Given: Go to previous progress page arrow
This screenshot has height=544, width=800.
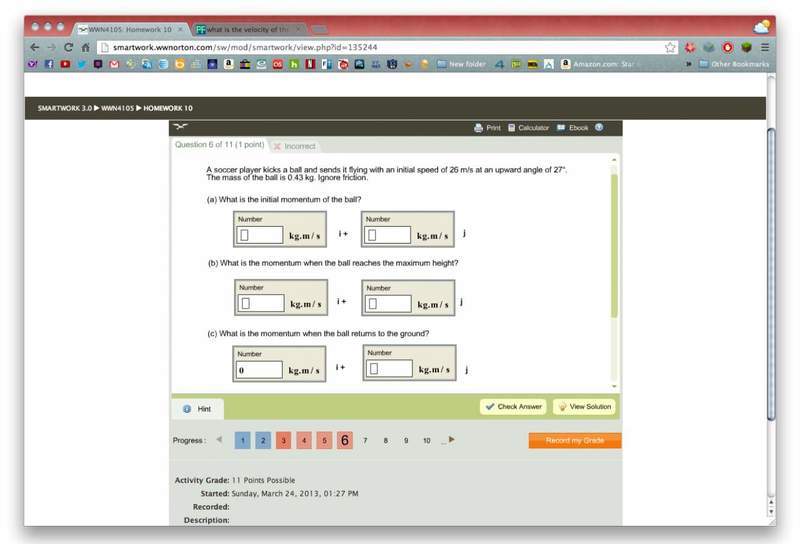Looking at the screenshot, I should click(x=219, y=439).
